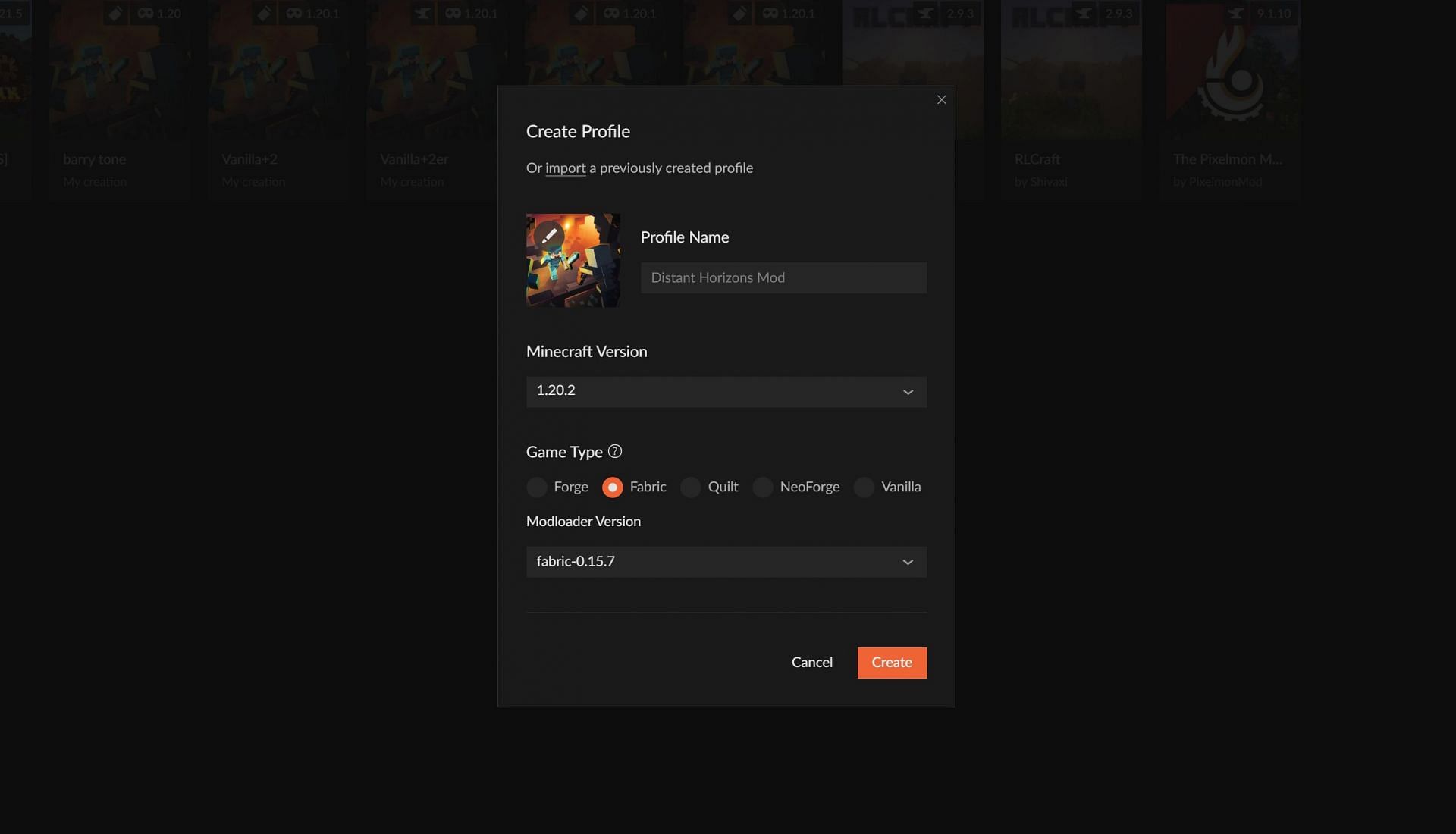Image resolution: width=1456 pixels, height=834 pixels.
Task: Click the orange Create button
Action: [892, 663]
